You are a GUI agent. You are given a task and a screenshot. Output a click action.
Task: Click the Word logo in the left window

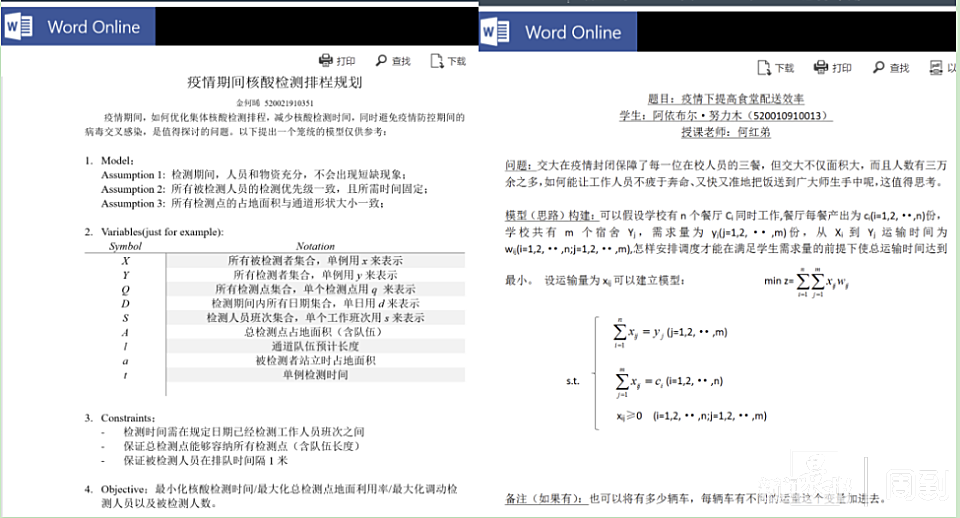pyautogui.click(x=19, y=27)
